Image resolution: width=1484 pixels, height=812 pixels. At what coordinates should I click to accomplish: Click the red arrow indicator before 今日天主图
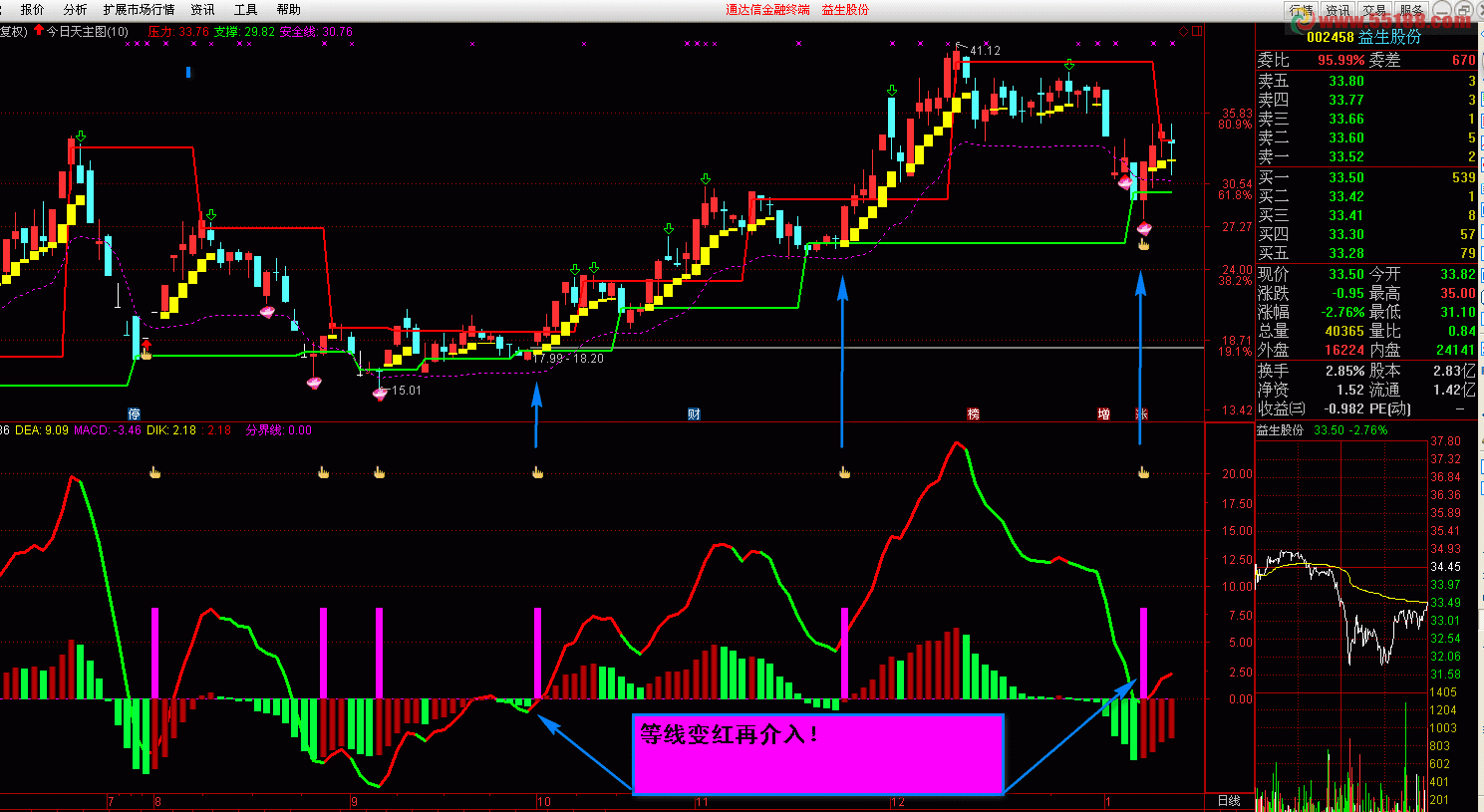click(x=39, y=31)
